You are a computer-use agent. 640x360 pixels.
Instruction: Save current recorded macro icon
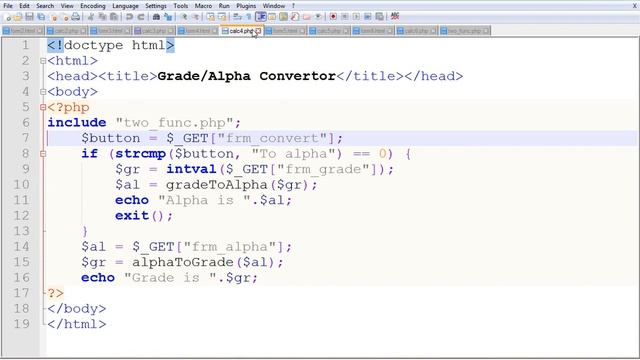(379, 17)
